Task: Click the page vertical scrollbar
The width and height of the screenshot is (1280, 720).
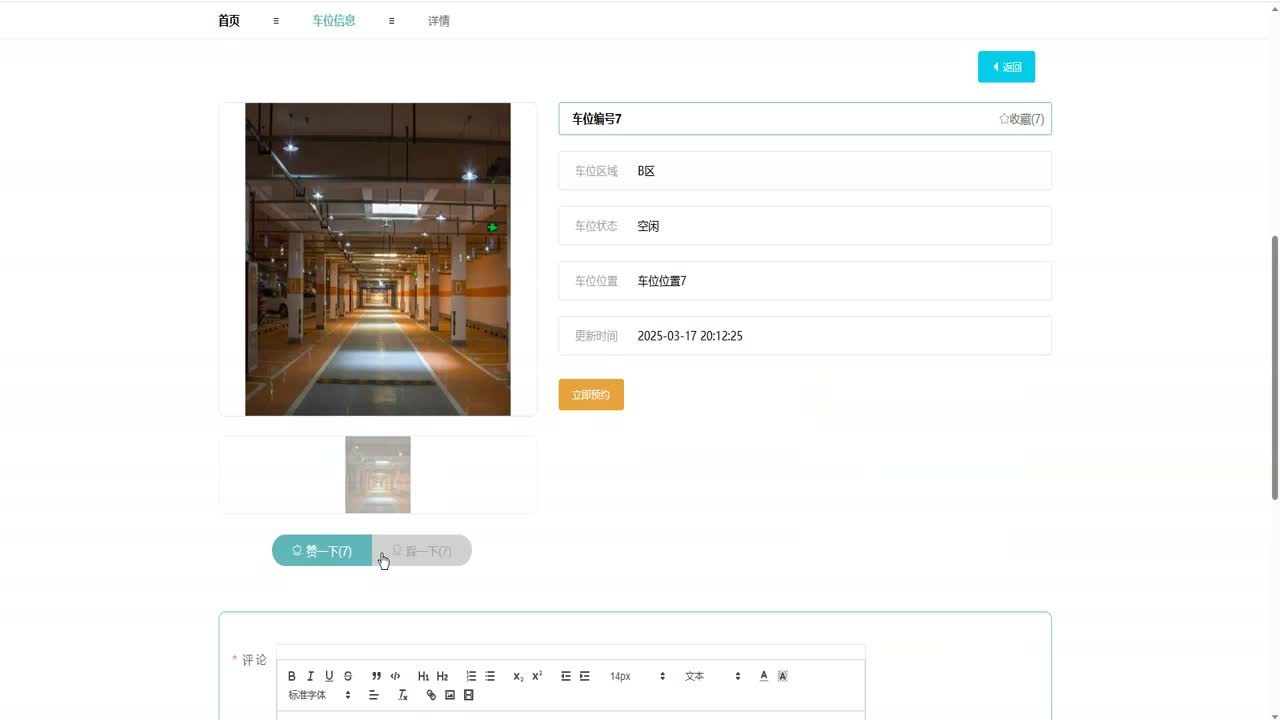Action: point(1274,367)
